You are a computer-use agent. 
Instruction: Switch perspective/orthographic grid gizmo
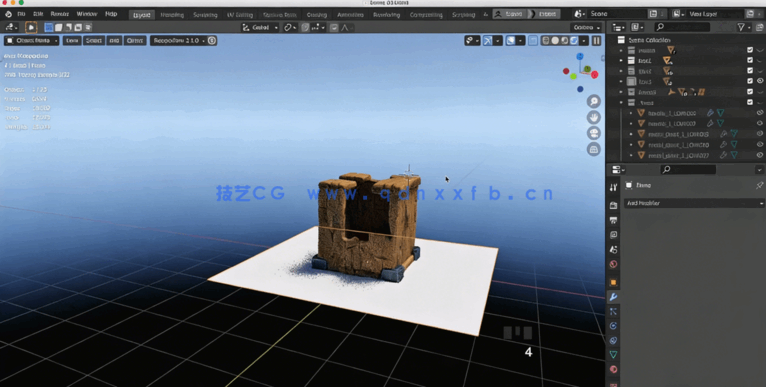click(594, 149)
